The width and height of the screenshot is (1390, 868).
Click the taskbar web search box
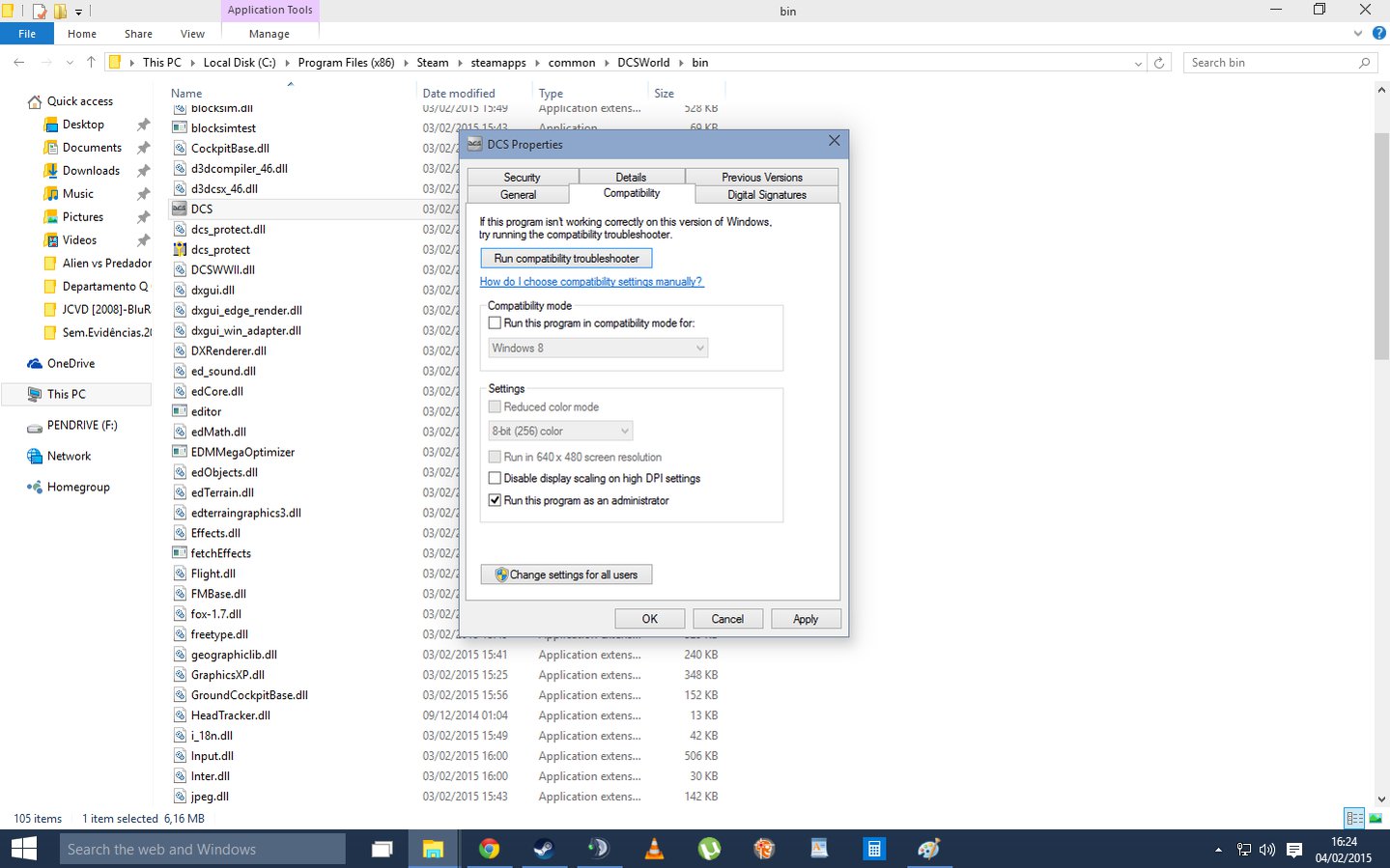201,850
